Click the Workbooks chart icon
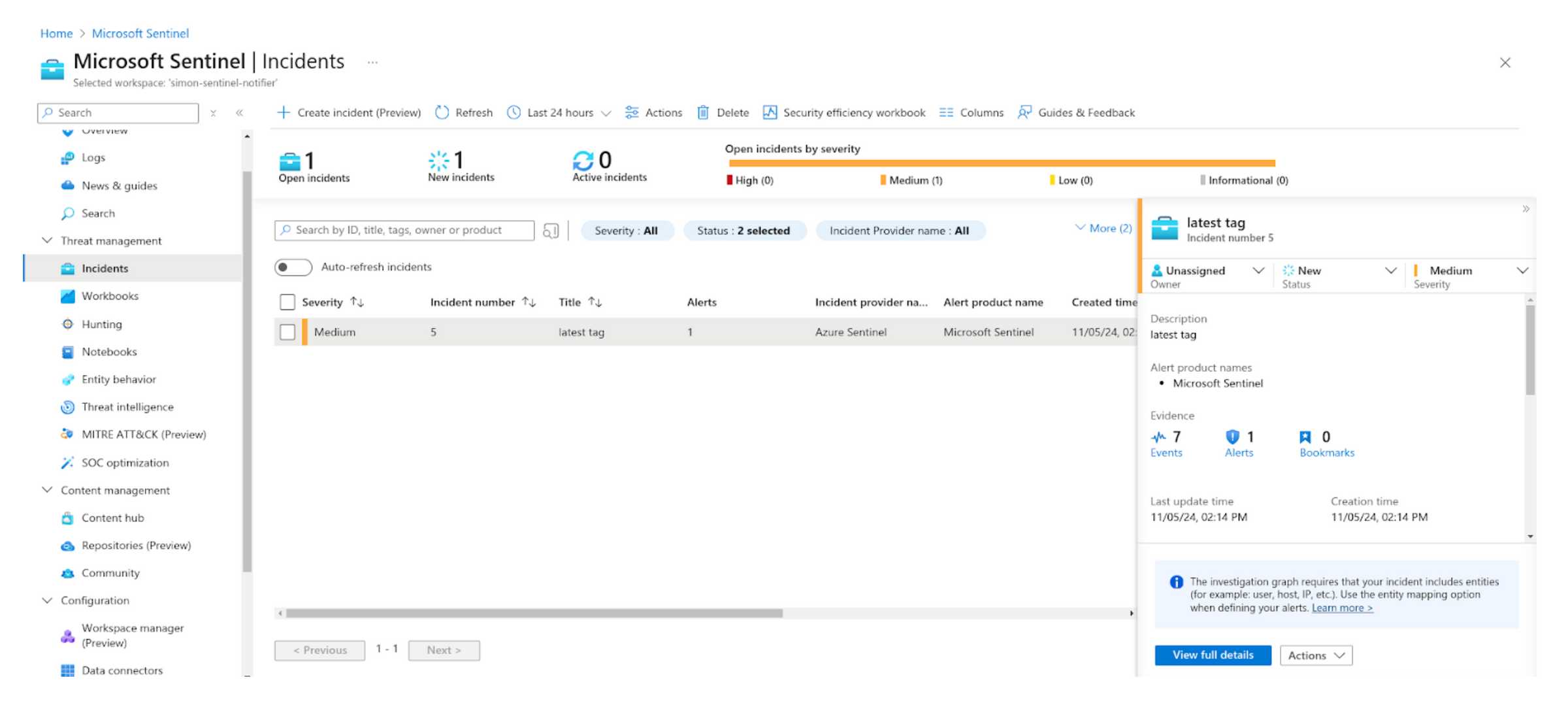The height and width of the screenshot is (701, 1568). tap(67, 296)
